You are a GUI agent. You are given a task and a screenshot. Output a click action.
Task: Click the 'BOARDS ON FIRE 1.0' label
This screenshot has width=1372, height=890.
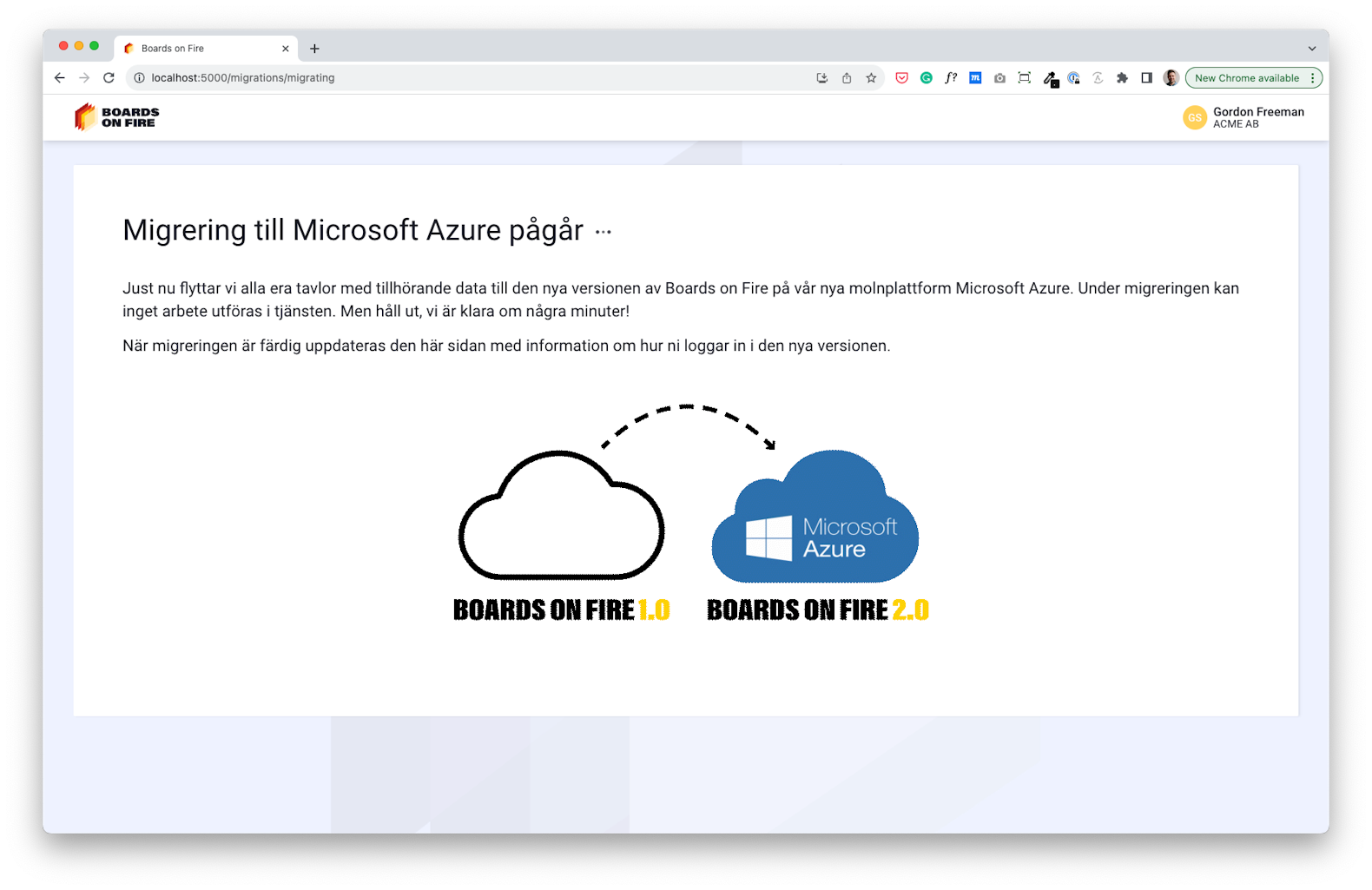coord(562,610)
